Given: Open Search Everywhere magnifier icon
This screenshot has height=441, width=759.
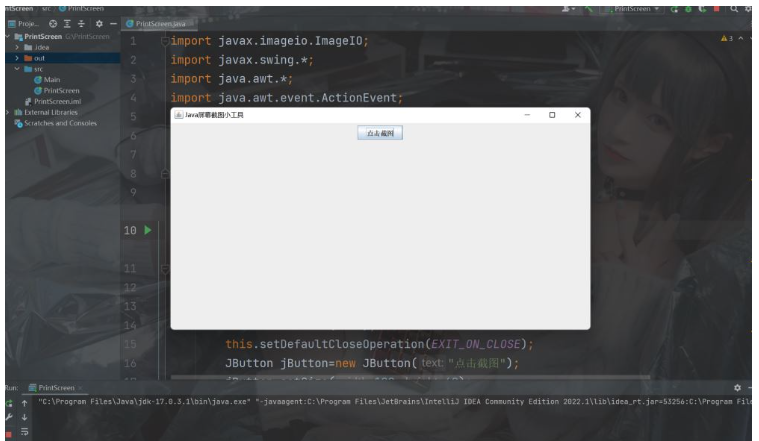Looking at the screenshot, I should coord(734,9).
